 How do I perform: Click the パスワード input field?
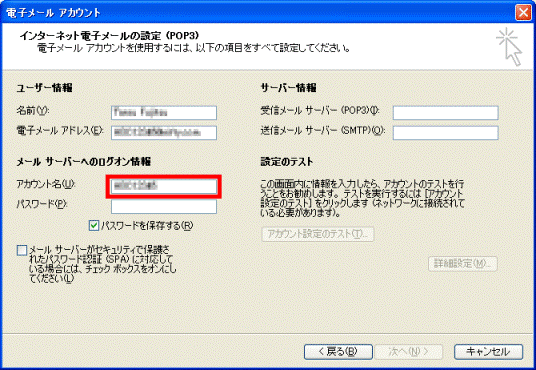click(164, 207)
